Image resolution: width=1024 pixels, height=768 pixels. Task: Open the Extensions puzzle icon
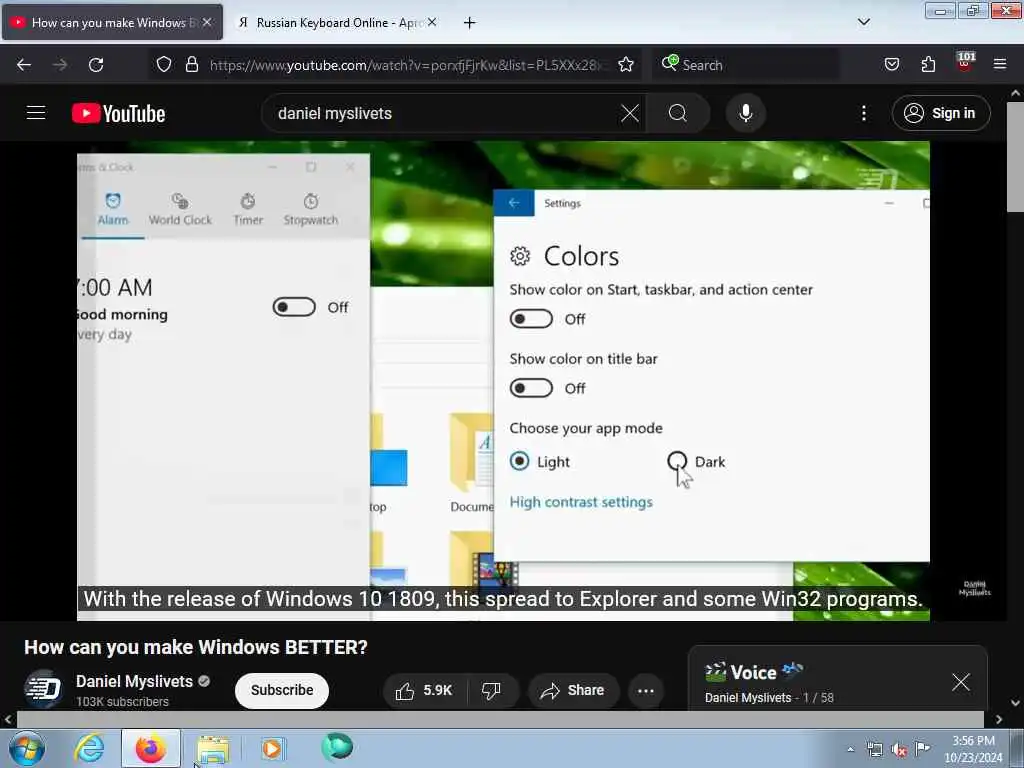928,64
